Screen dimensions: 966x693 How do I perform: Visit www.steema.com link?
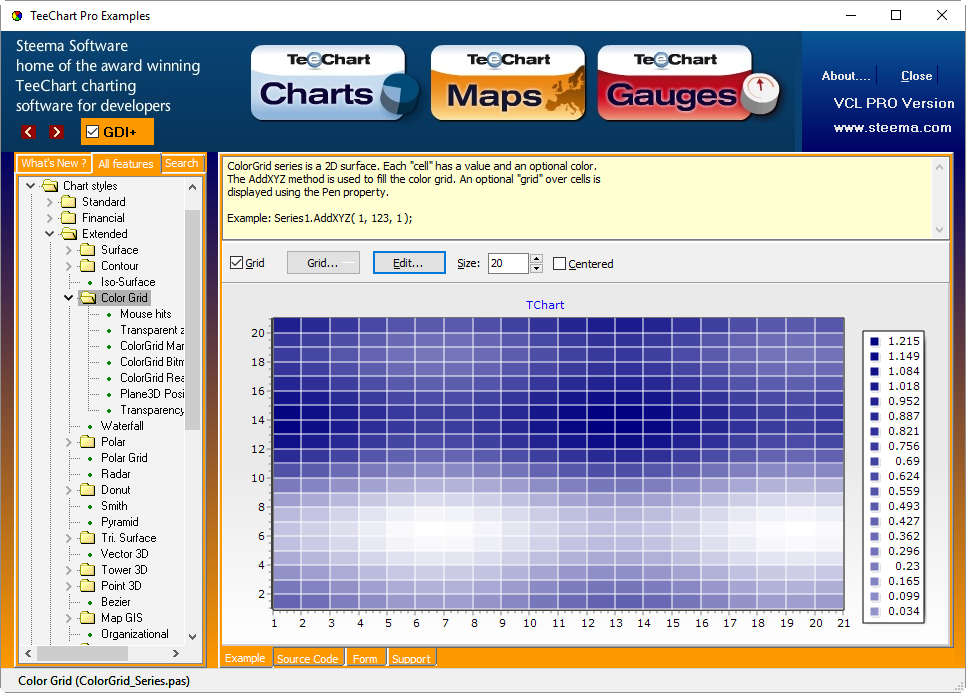(x=892, y=128)
